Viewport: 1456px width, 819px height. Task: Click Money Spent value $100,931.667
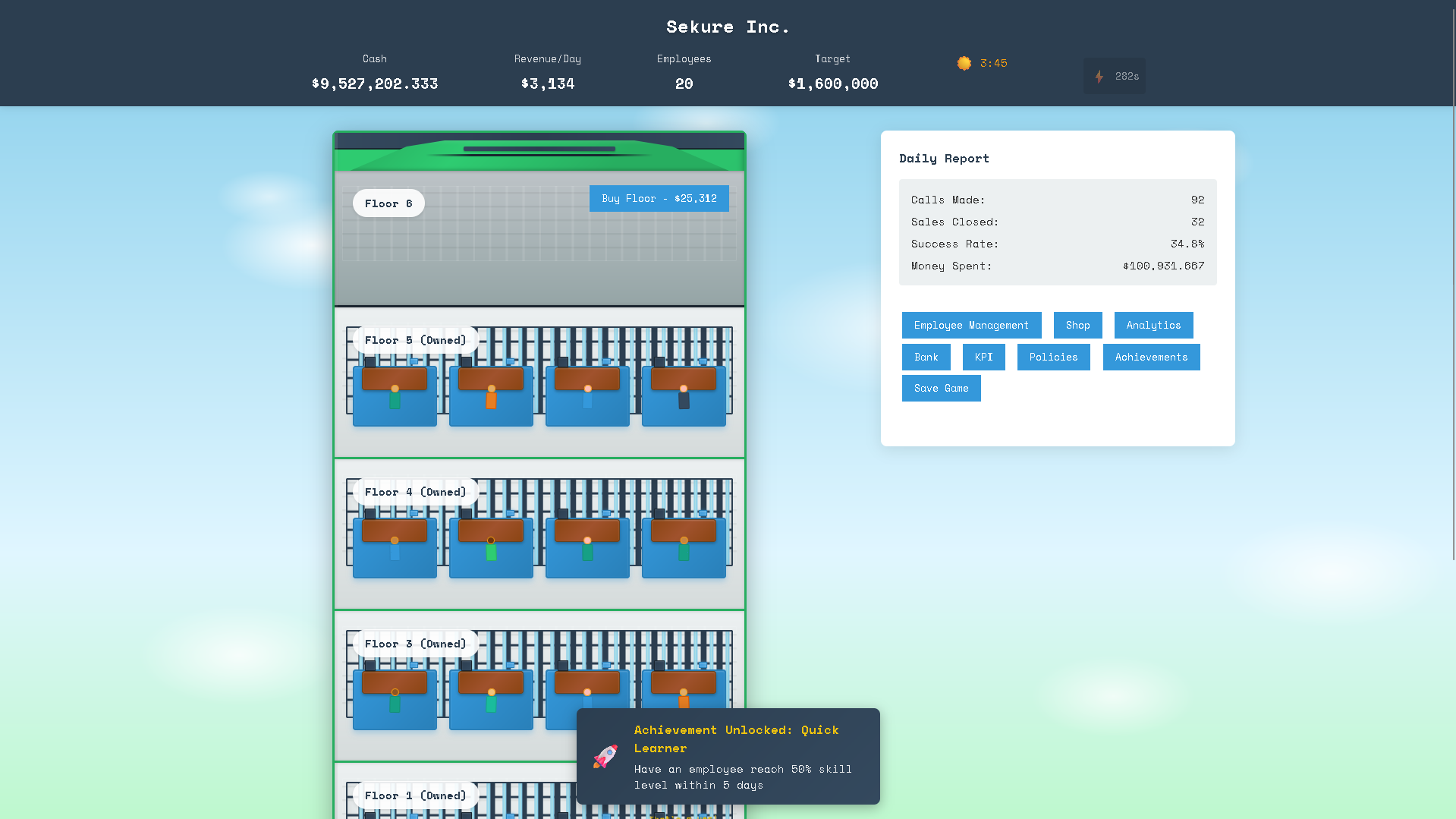coord(1163,266)
